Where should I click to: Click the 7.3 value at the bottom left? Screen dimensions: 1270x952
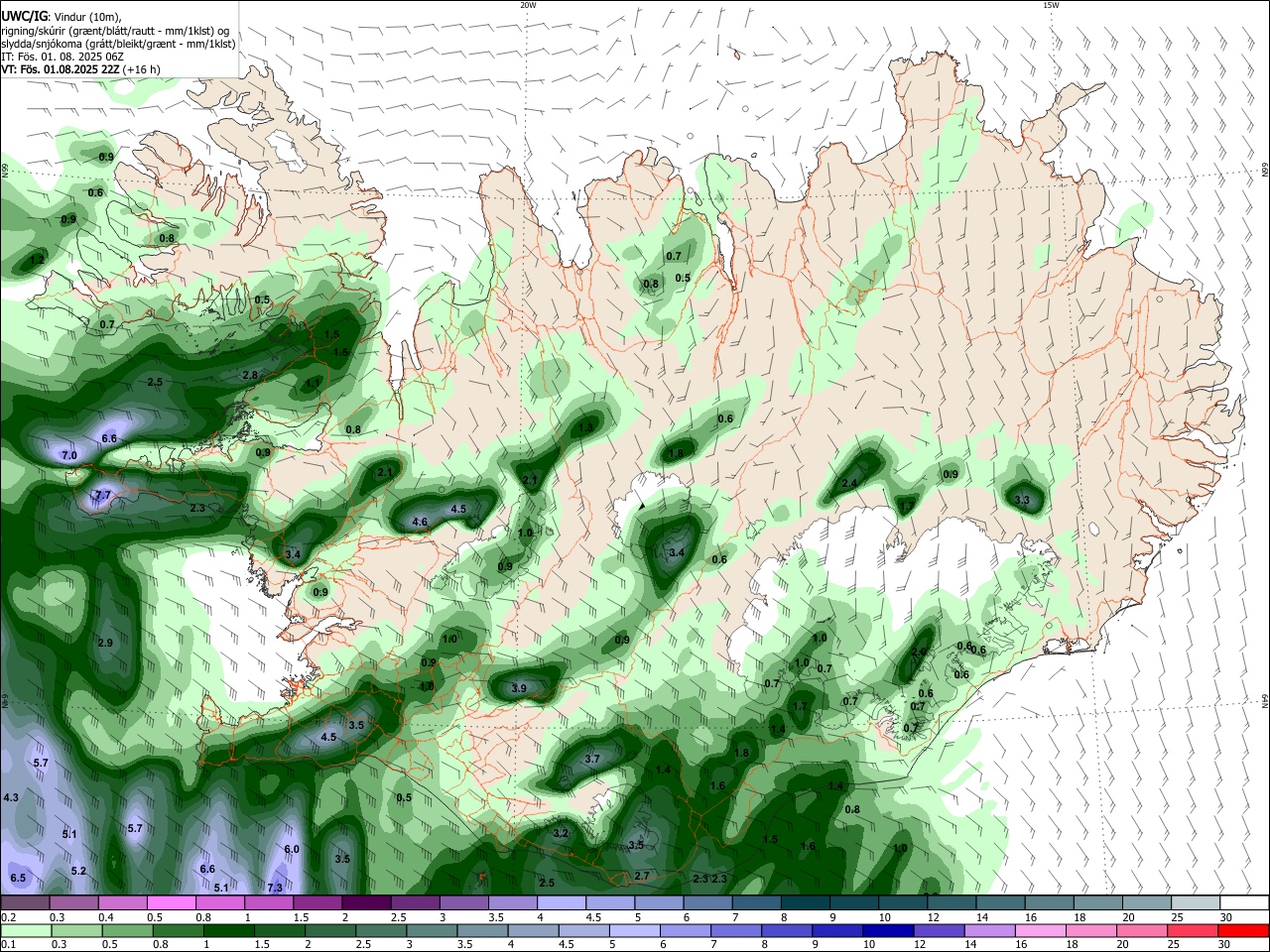(275, 888)
